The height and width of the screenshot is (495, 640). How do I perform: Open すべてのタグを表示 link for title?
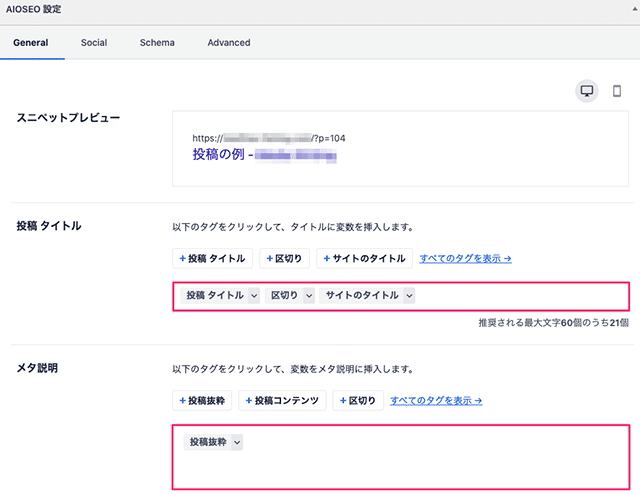click(x=466, y=258)
